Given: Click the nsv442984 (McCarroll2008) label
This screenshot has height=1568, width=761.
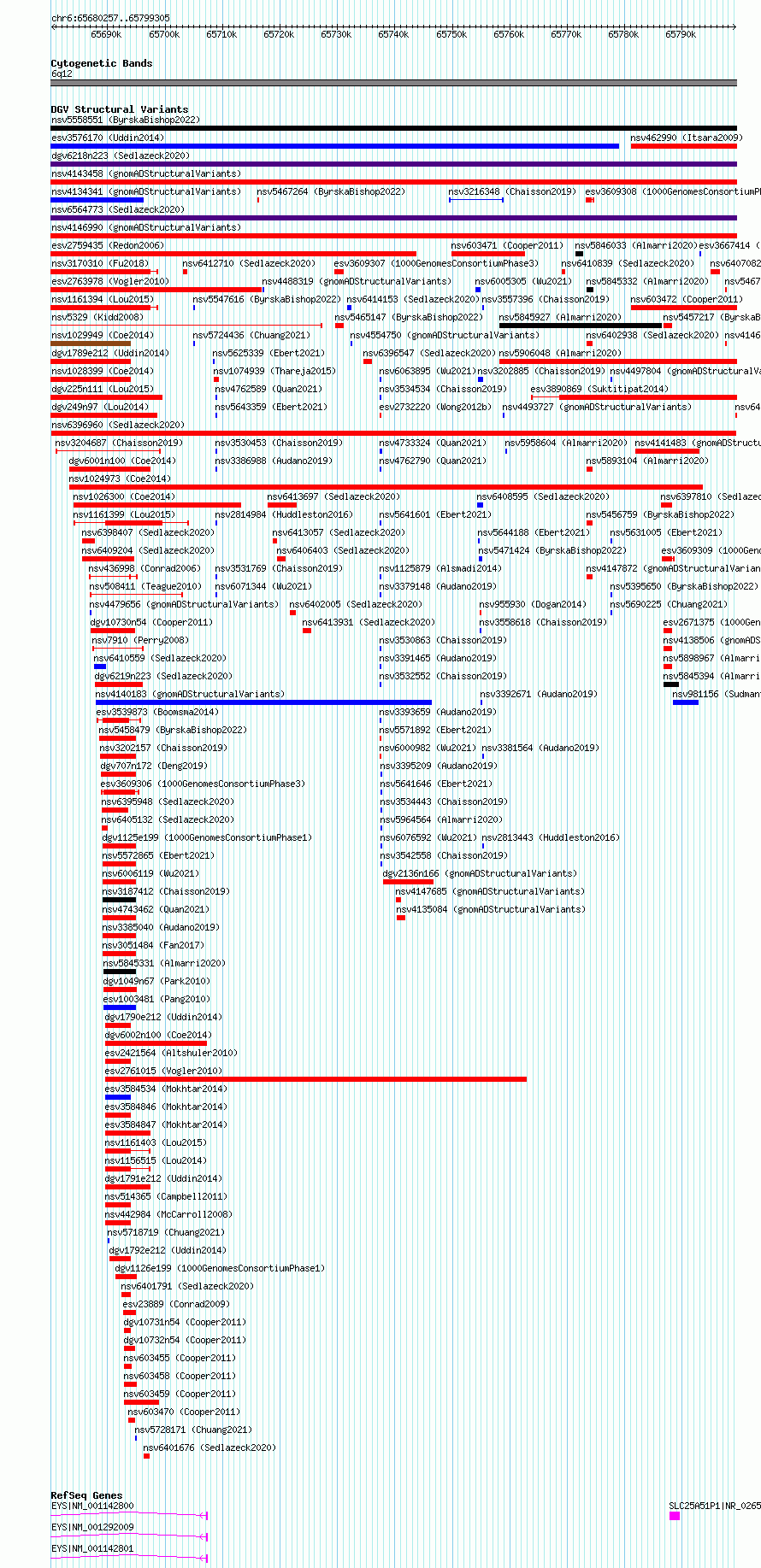Looking at the screenshot, I should (x=169, y=1214).
